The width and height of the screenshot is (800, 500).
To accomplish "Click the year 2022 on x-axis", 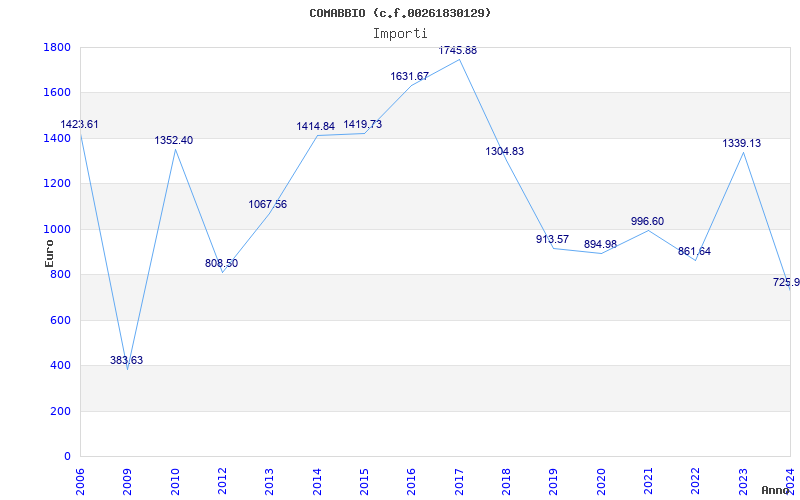I will tap(695, 482).
